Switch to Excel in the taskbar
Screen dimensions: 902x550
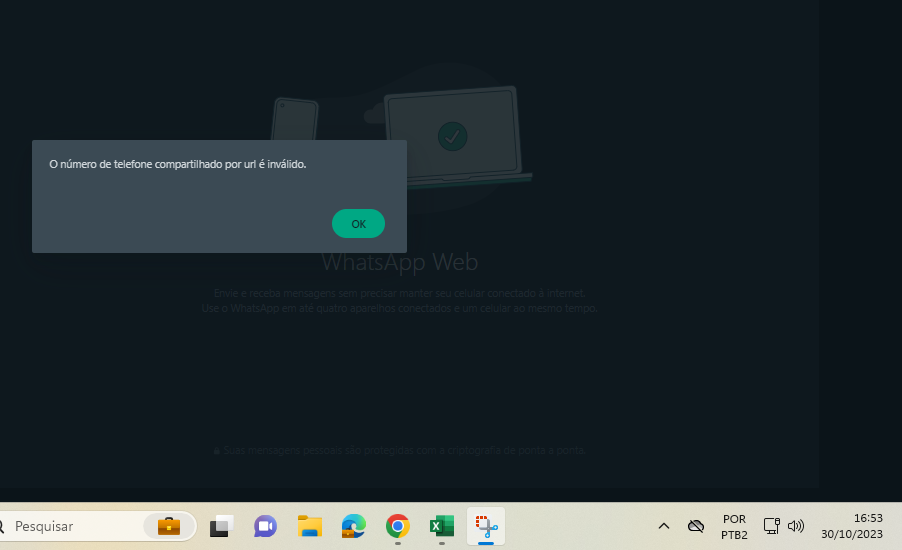(x=442, y=526)
